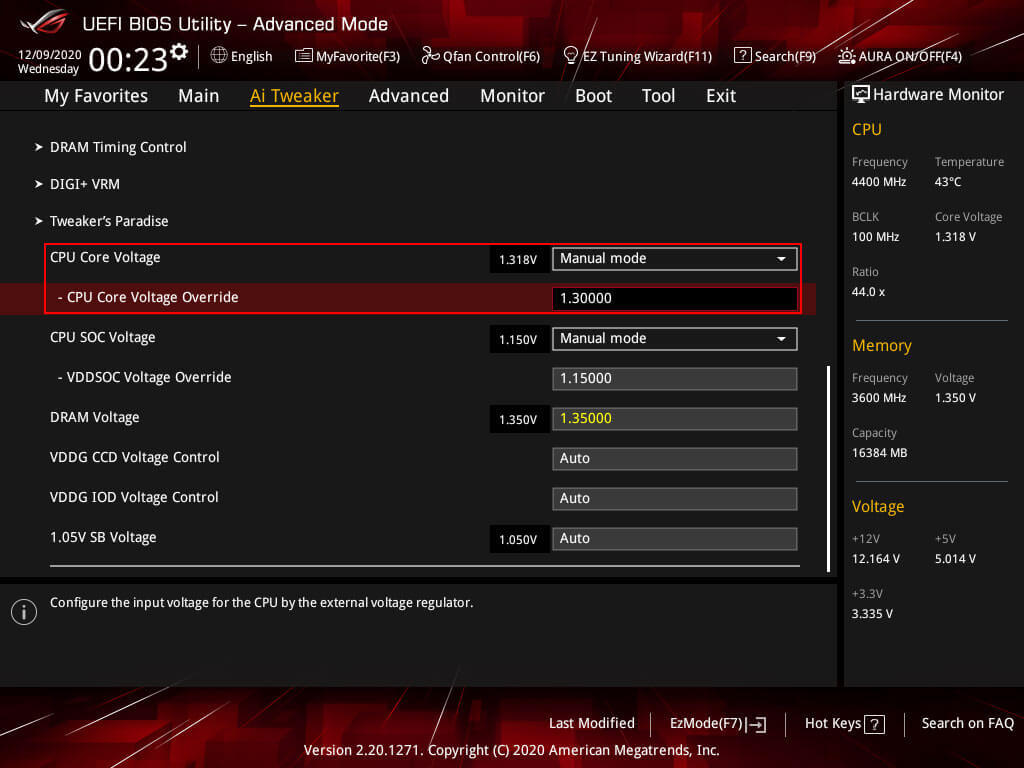Click the ROG logo
This screenshot has height=768, width=1024.
point(43,22)
